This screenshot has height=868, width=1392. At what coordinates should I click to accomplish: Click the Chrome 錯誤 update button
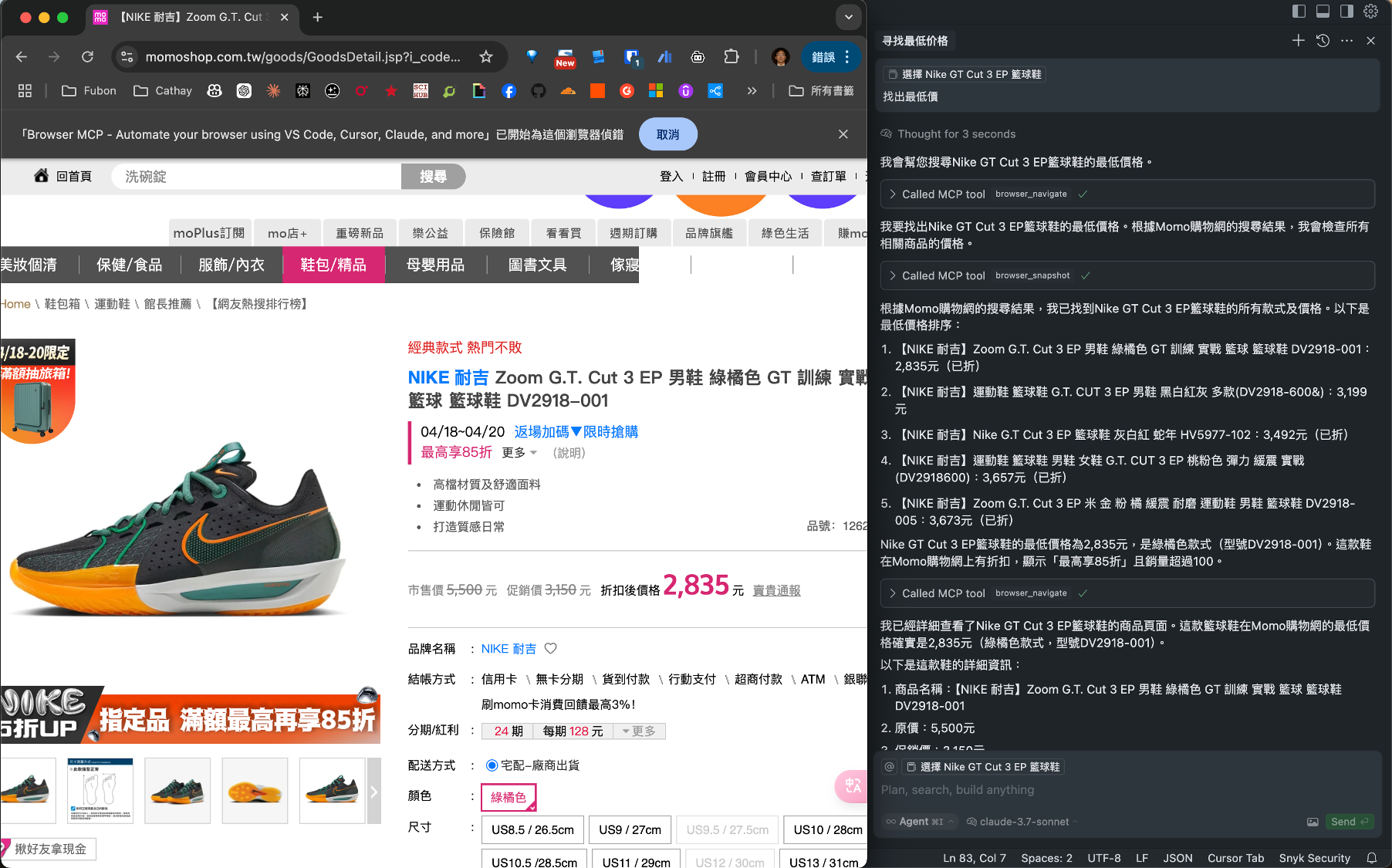pyautogui.click(x=831, y=57)
